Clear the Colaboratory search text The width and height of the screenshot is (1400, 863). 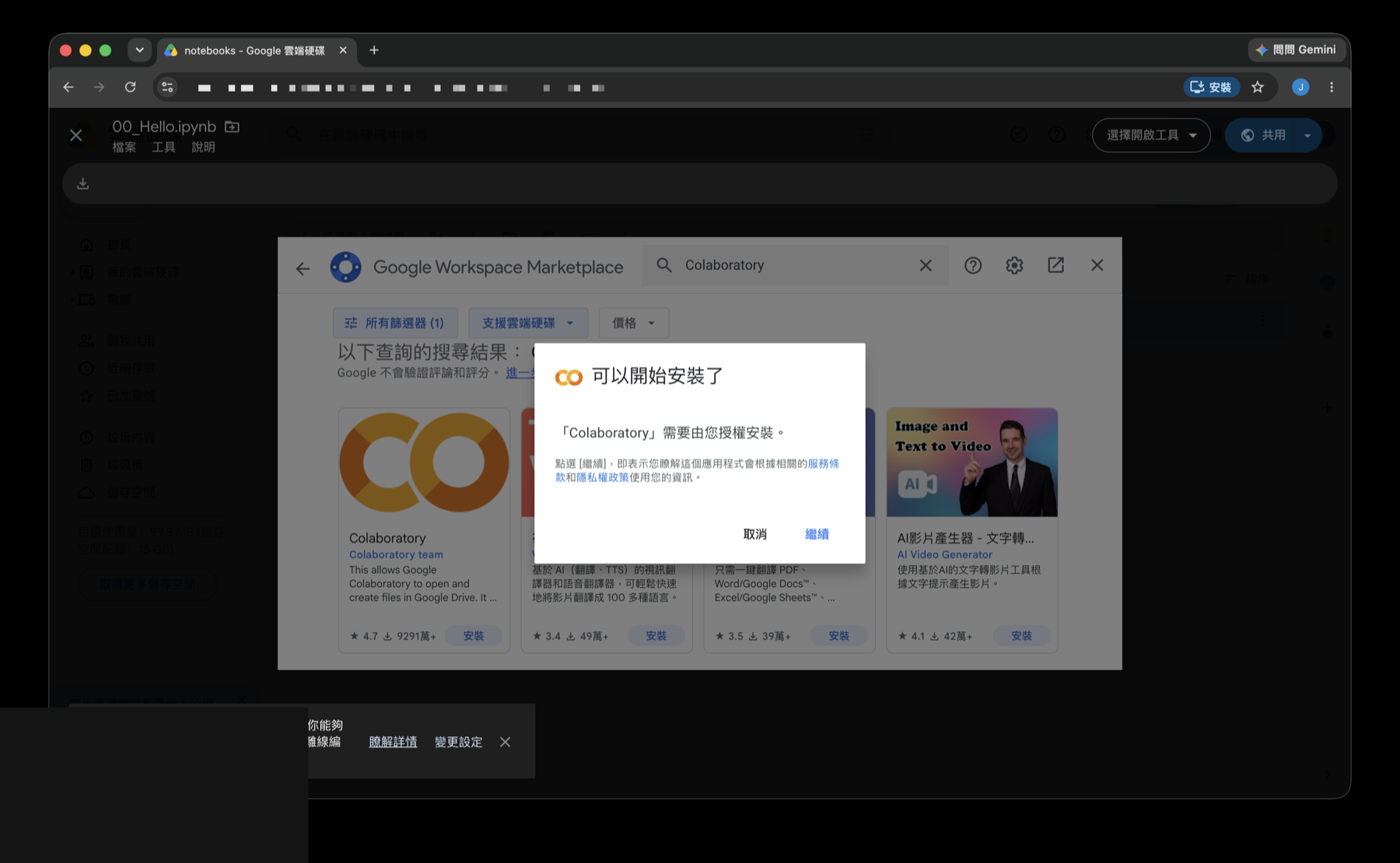point(926,265)
